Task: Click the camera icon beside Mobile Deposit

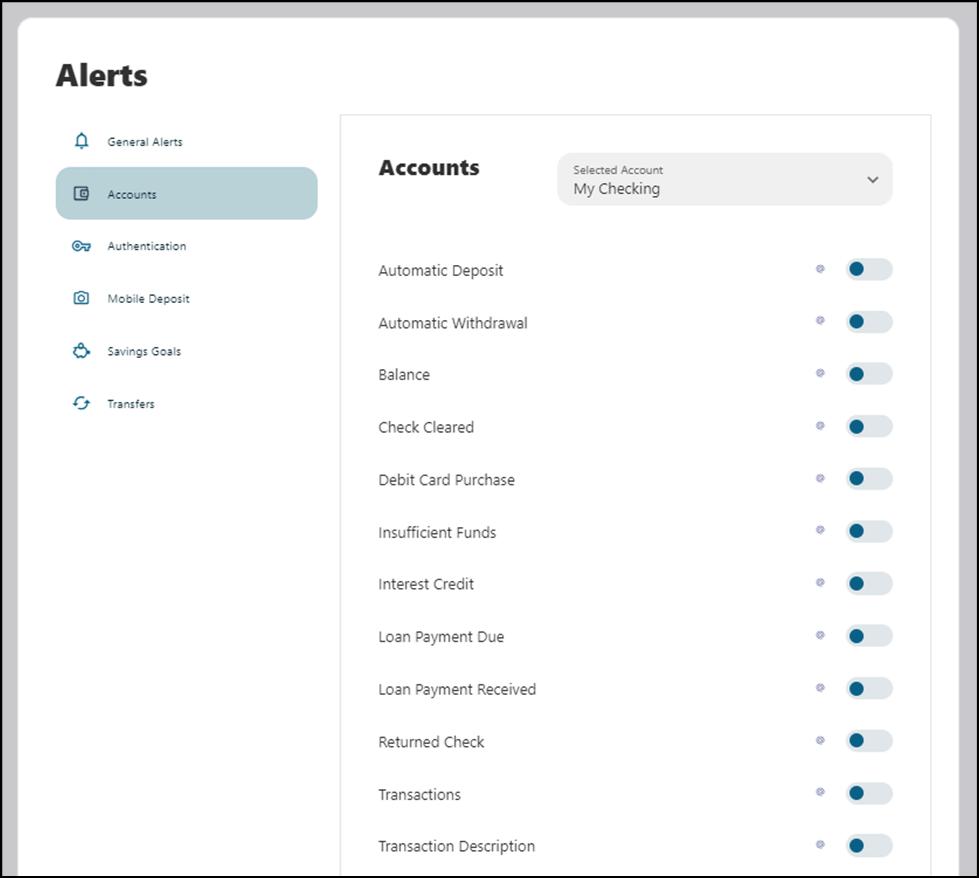Action: (81, 298)
